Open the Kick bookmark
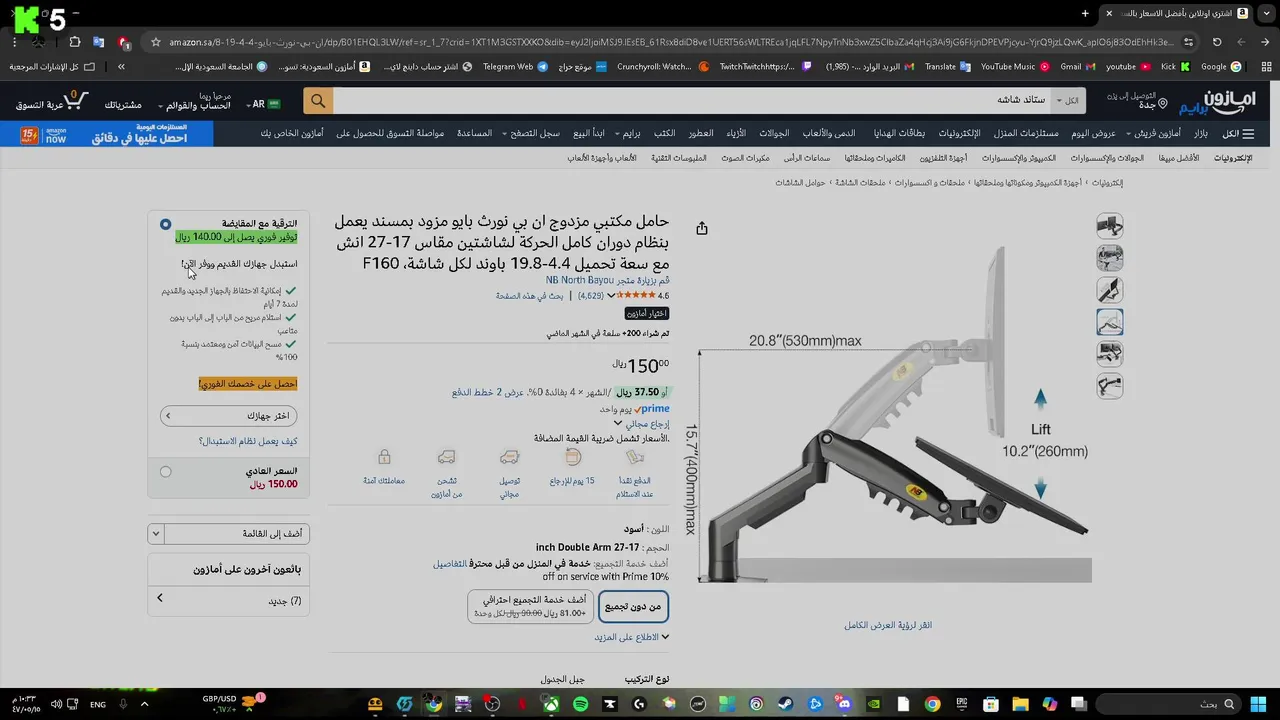 pos(1175,67)
